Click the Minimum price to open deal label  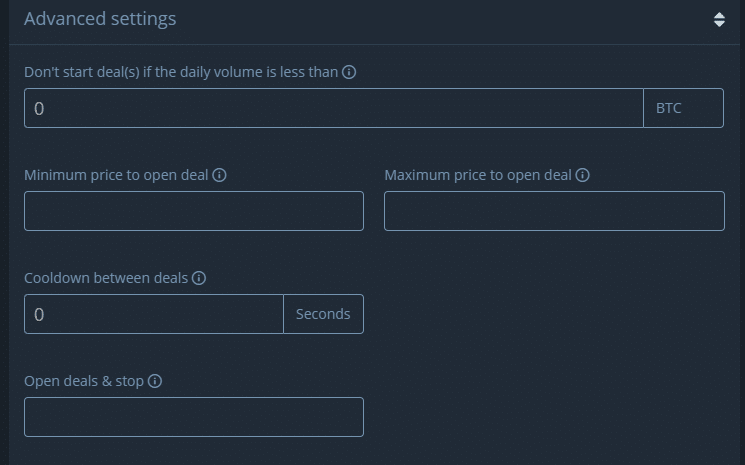[x=116, y=175]
